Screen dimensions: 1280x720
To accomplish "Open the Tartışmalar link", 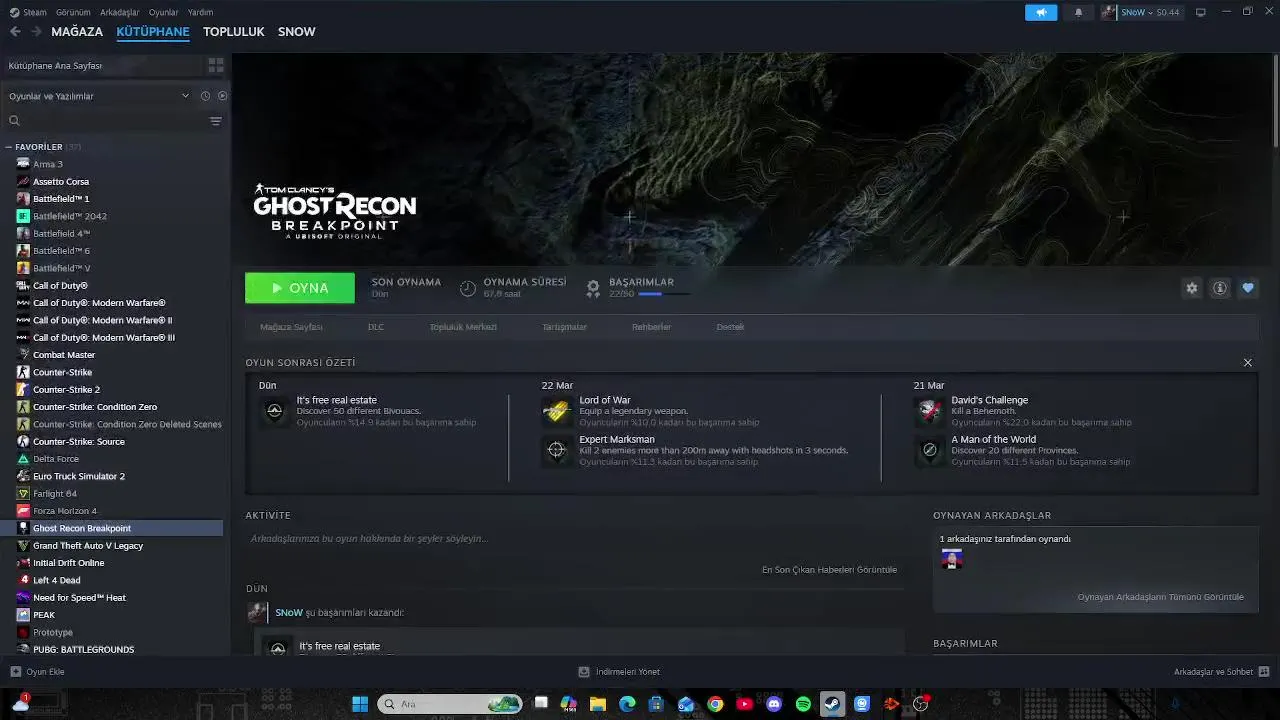I will point(564,327).
